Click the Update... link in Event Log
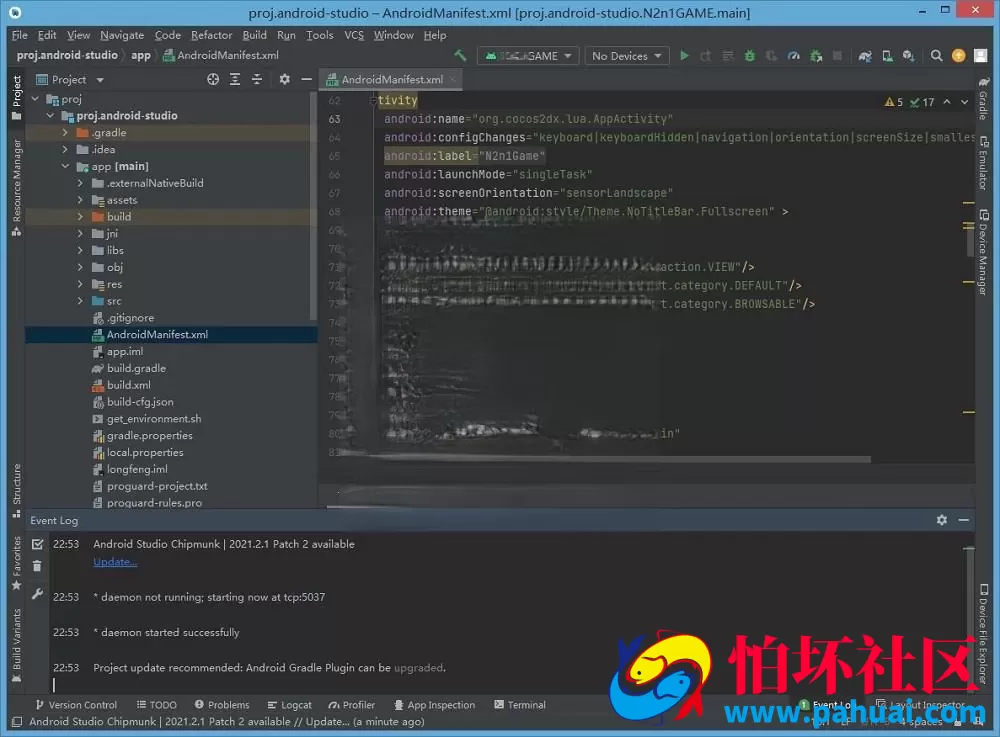 (115, 562)
